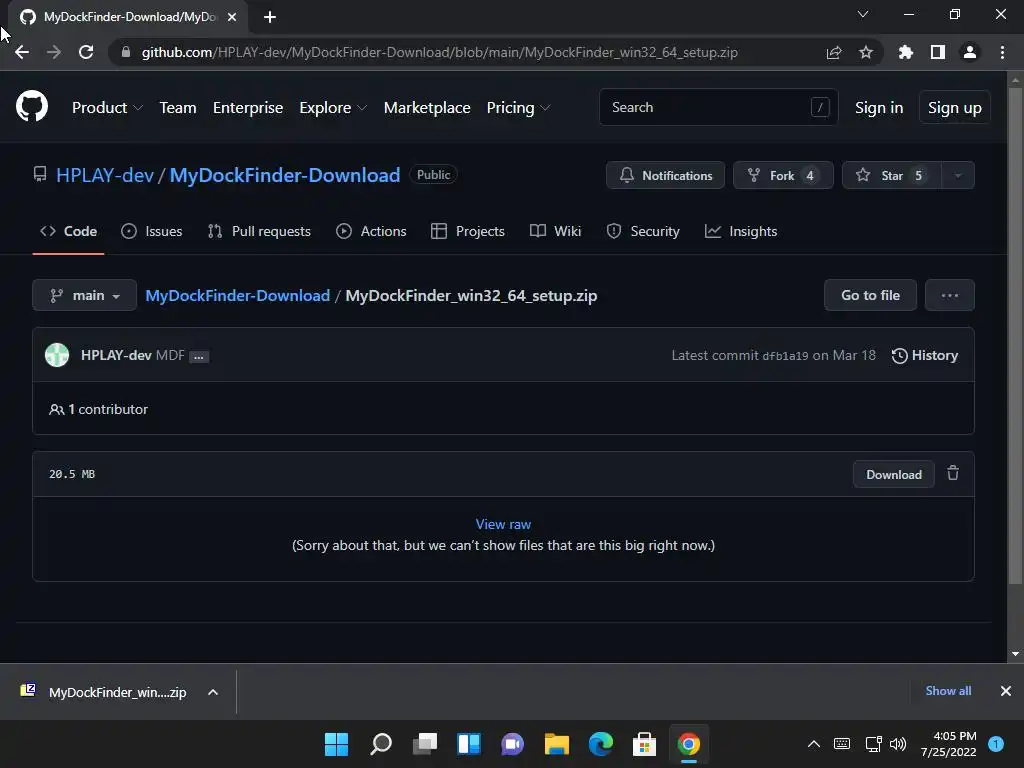Open the Insights tab

point(741,231)
